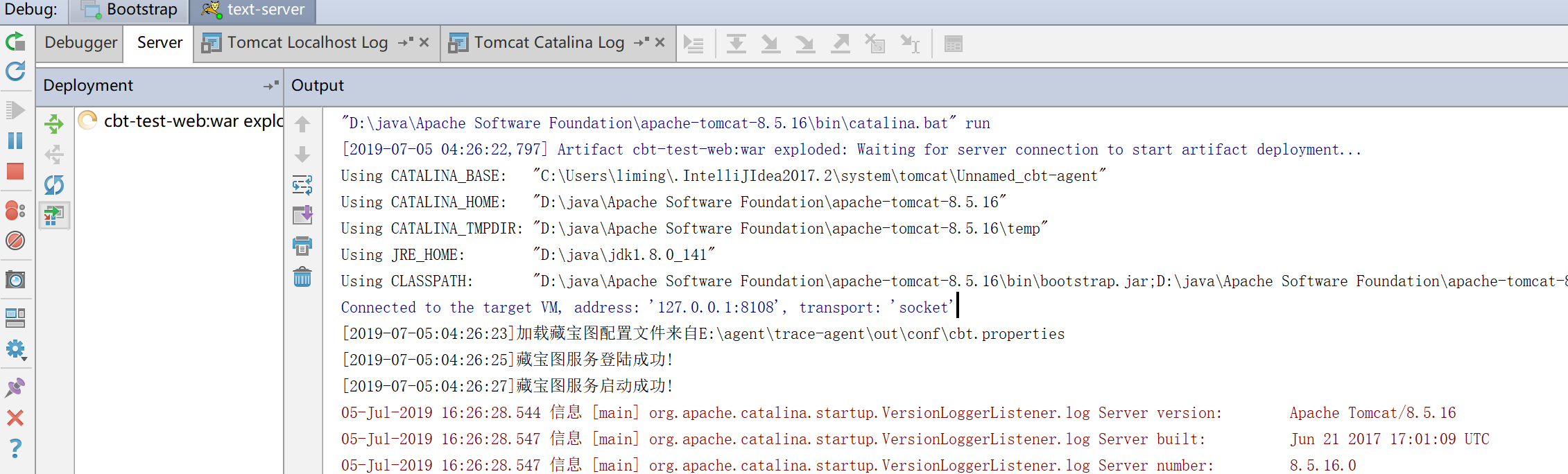
Task: Click the 04:26:25 log entry
Action: click(507, 360)
